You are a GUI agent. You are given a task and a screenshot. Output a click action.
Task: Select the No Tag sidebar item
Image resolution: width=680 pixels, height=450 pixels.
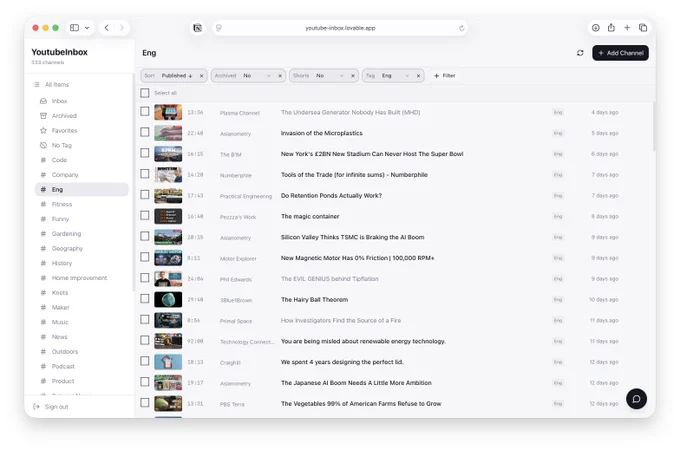tap(62, 145)
